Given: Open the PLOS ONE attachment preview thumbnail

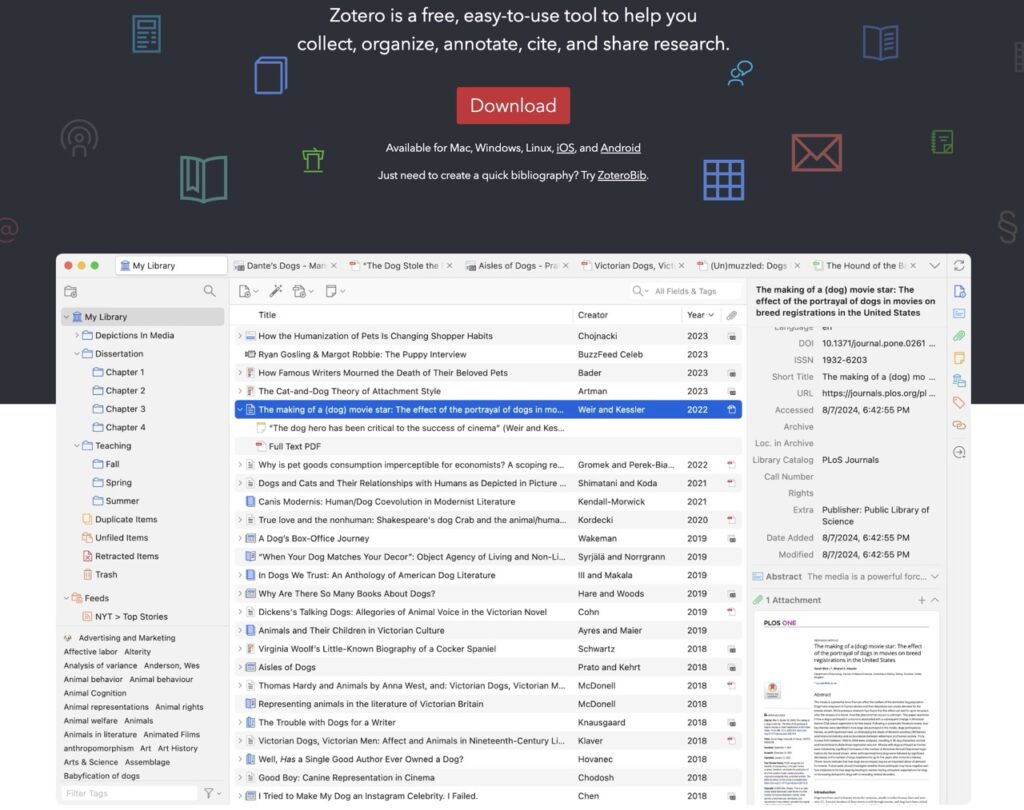Looking at the screenshot, I should click(x=846, y=709).
